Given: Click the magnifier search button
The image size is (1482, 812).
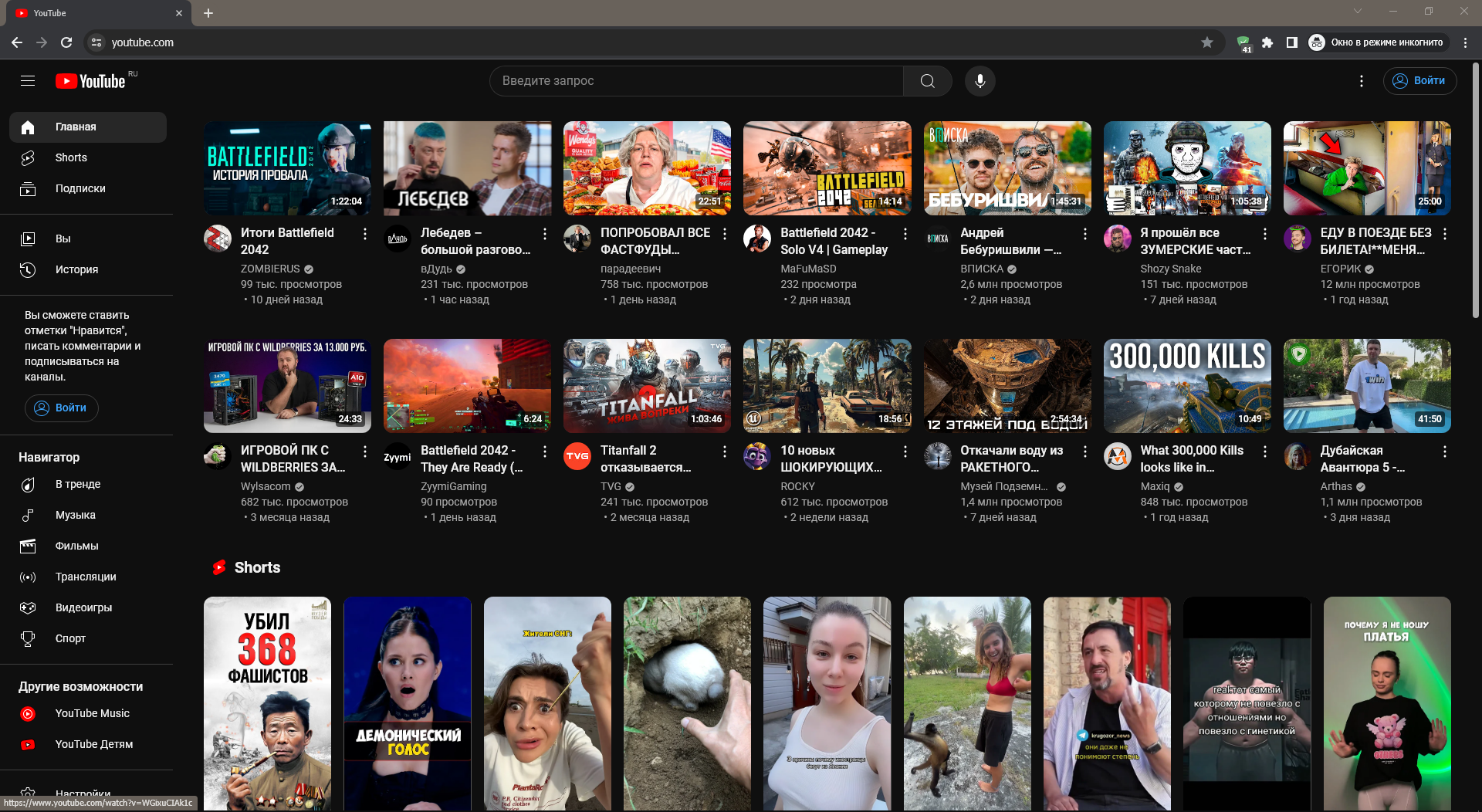Looking at the screenshot, I should click(928, 81).
